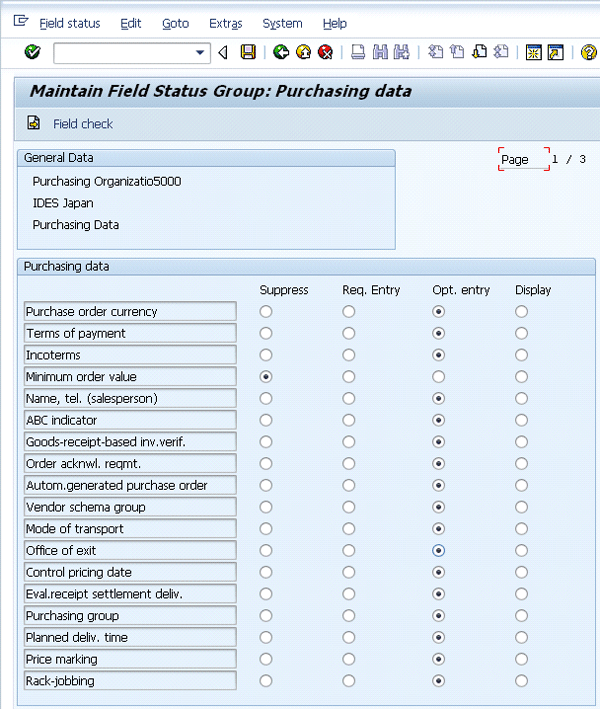Set Goods-receipt-based inv.verif. to Display
Screen dimensions: 600x709
(x=521, y=442)
